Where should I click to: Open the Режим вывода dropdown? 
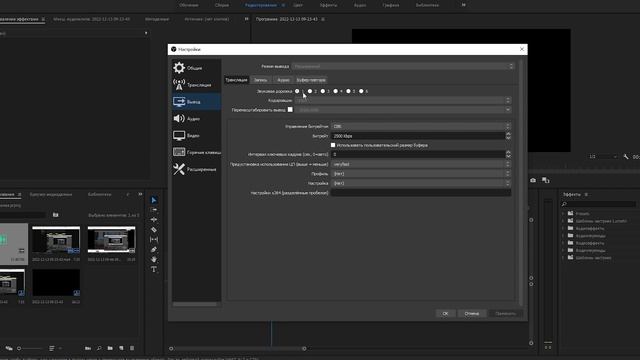click(x=403, y=66)
